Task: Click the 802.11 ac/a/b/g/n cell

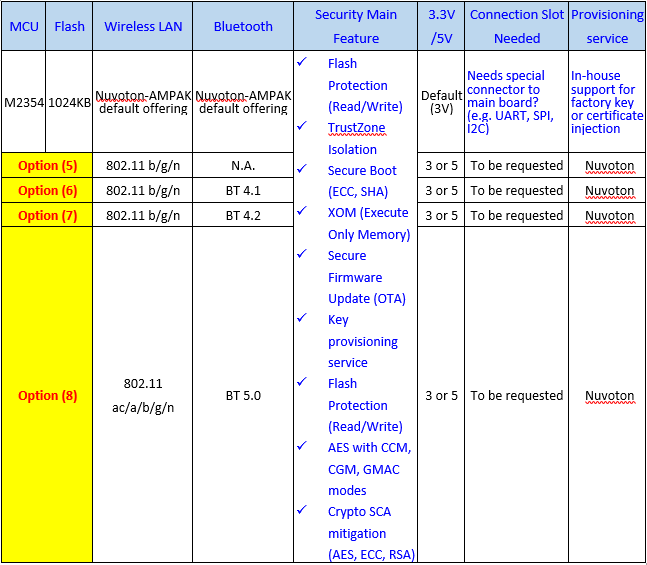Action: pos(143,395)
